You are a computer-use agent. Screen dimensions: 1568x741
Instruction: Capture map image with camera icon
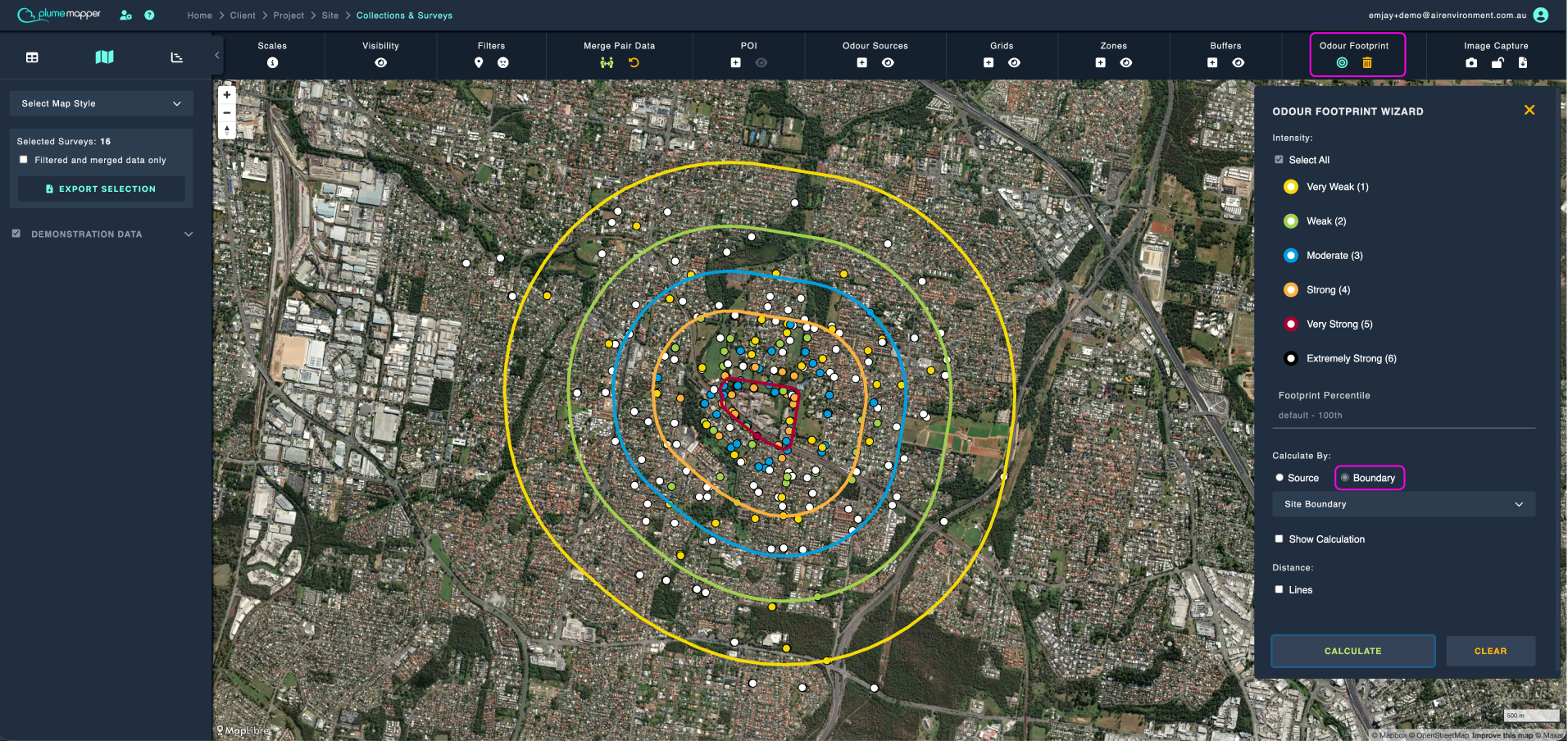click(x=1471, y=63)
